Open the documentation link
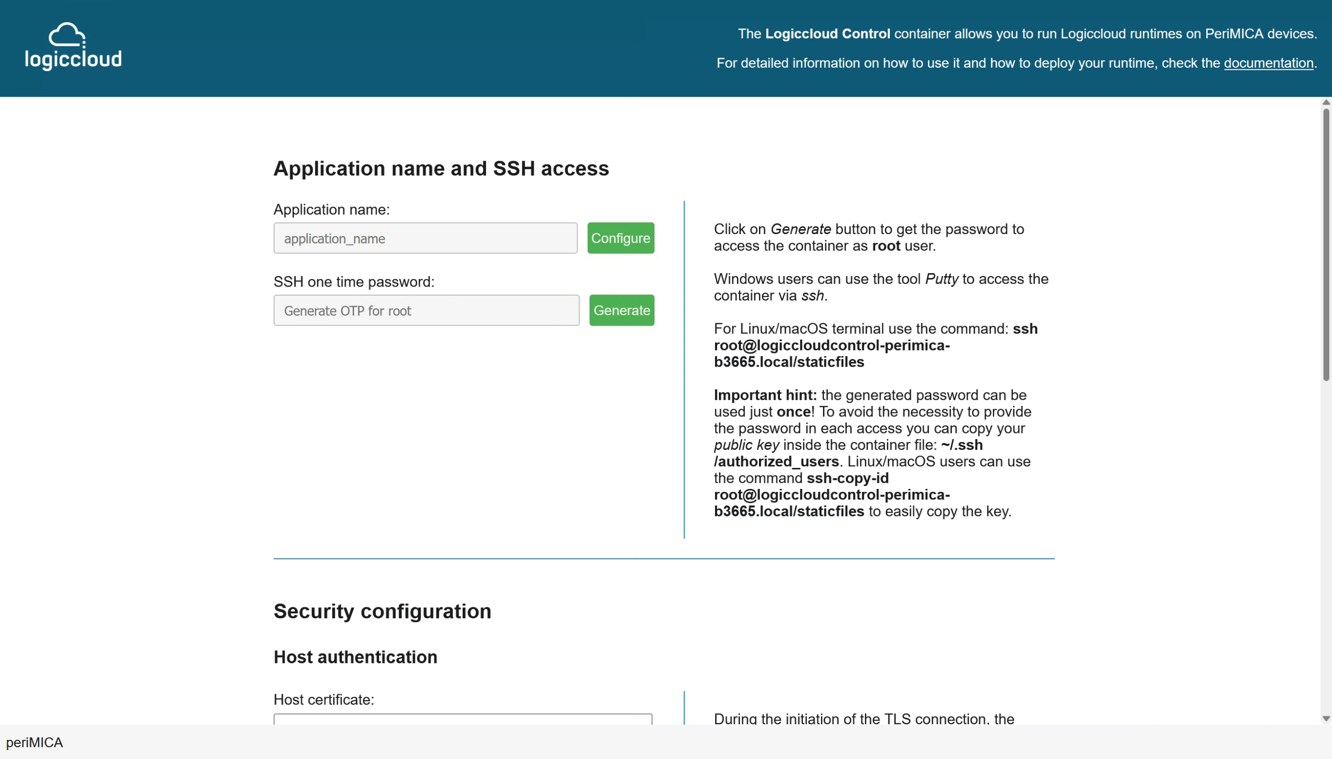Image resolution: width=1332 pixels, height=759 pixels. (x=1268, y=63)
